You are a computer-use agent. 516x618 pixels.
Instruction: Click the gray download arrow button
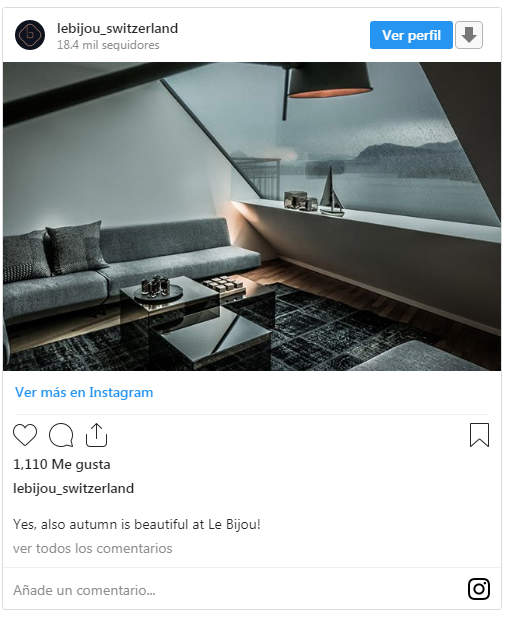(469, 35)
